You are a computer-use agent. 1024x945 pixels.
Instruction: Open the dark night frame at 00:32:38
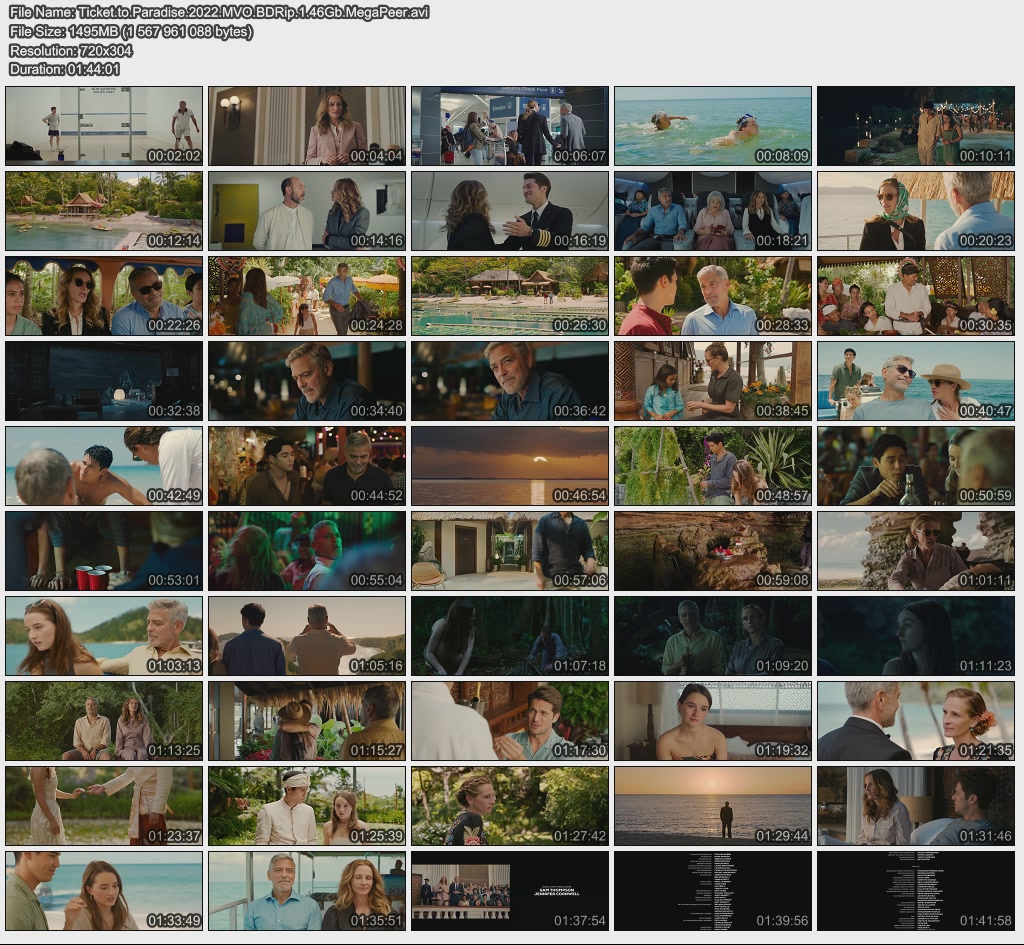pos(104,381)
